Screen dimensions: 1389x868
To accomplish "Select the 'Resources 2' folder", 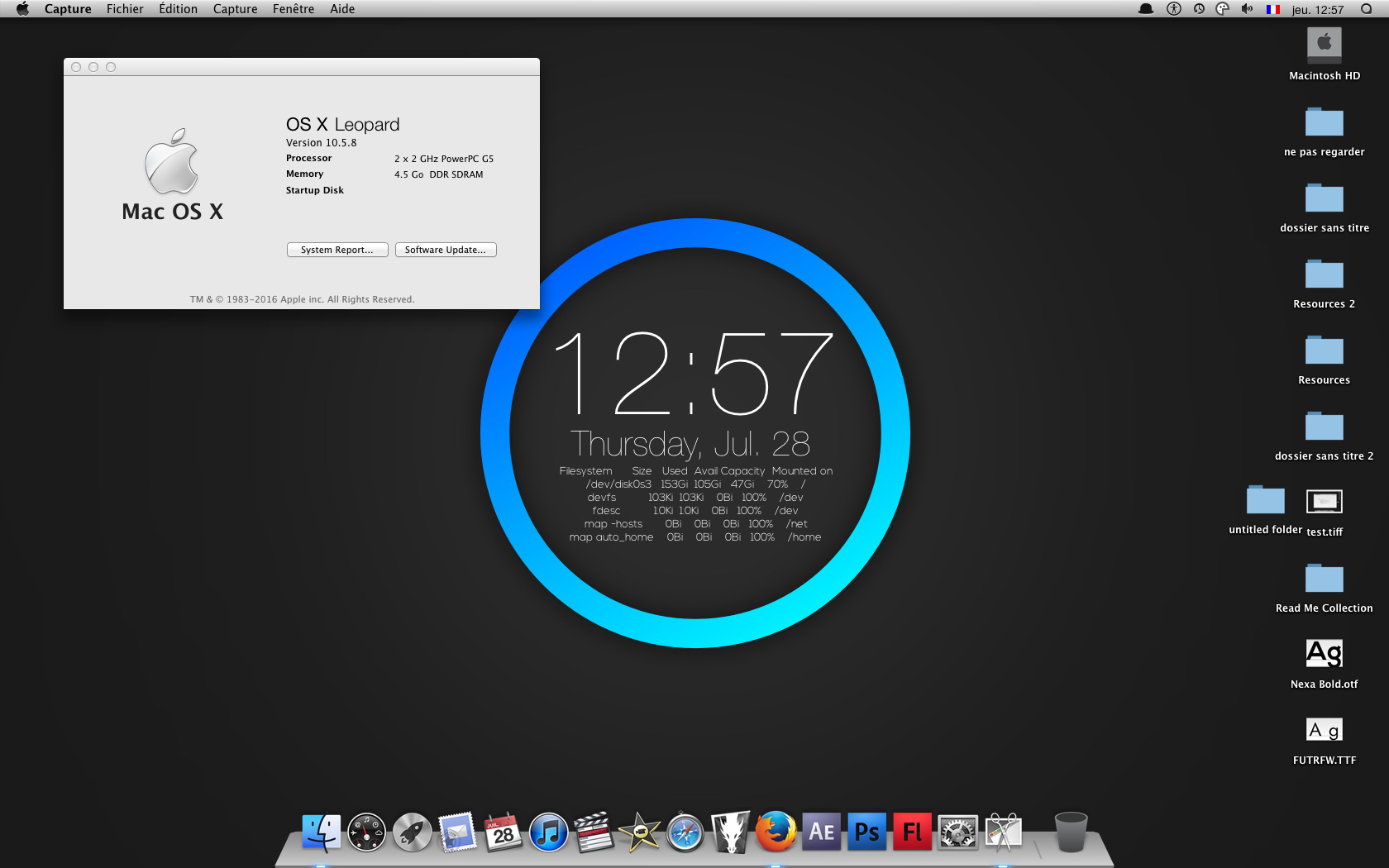I will point(1325,274).
